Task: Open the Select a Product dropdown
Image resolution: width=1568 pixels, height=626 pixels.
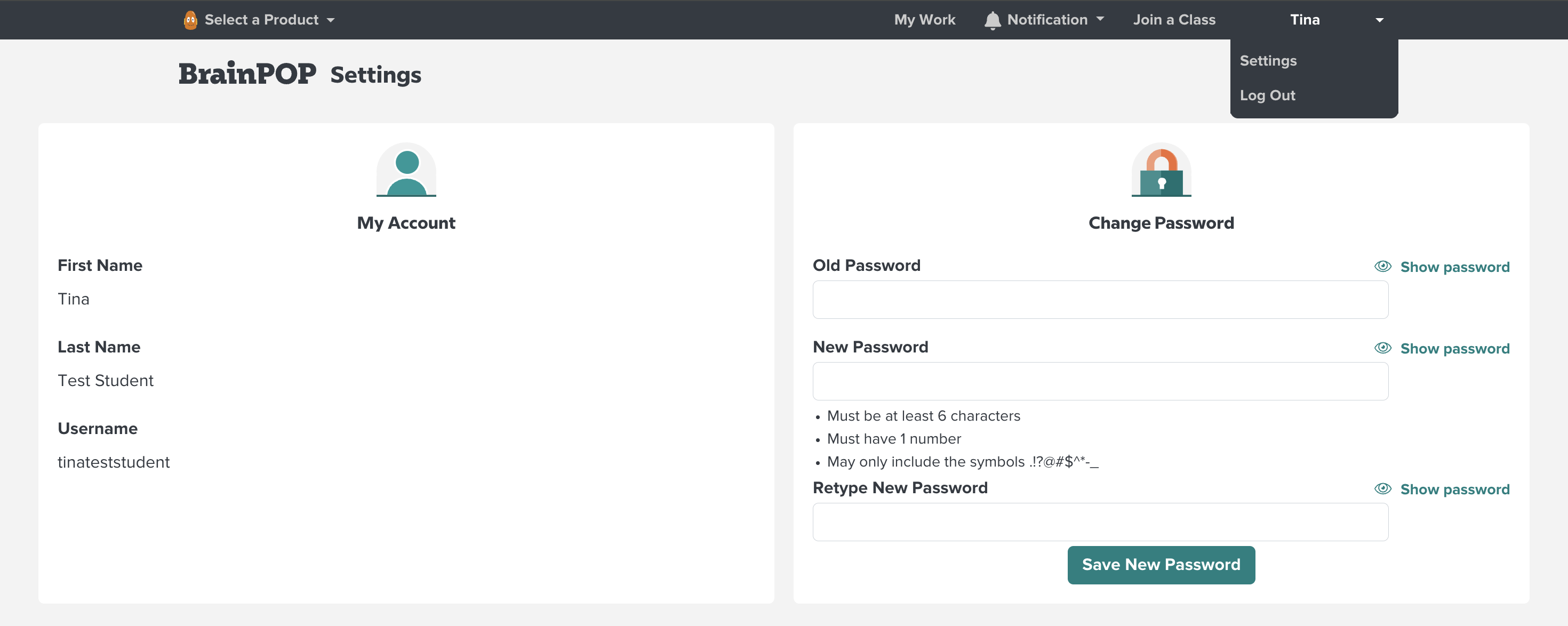Action: pos(260,20)
